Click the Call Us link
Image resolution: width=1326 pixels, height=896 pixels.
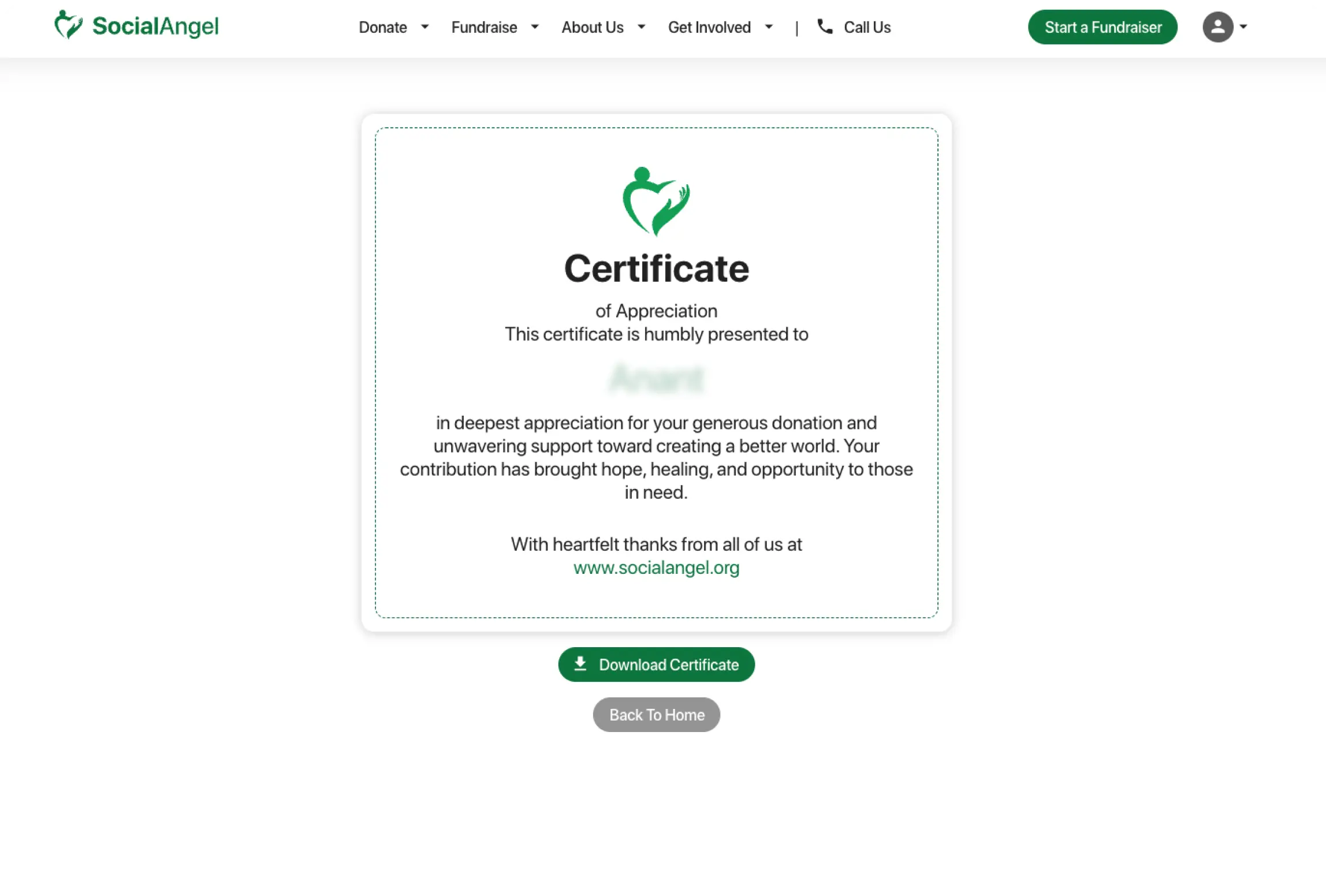867,27
